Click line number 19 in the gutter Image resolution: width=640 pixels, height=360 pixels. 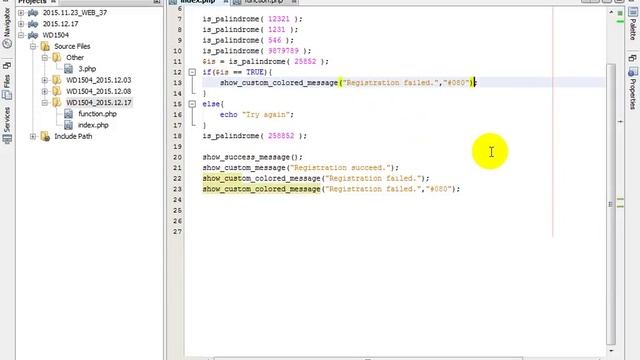[x=177, y=147]
